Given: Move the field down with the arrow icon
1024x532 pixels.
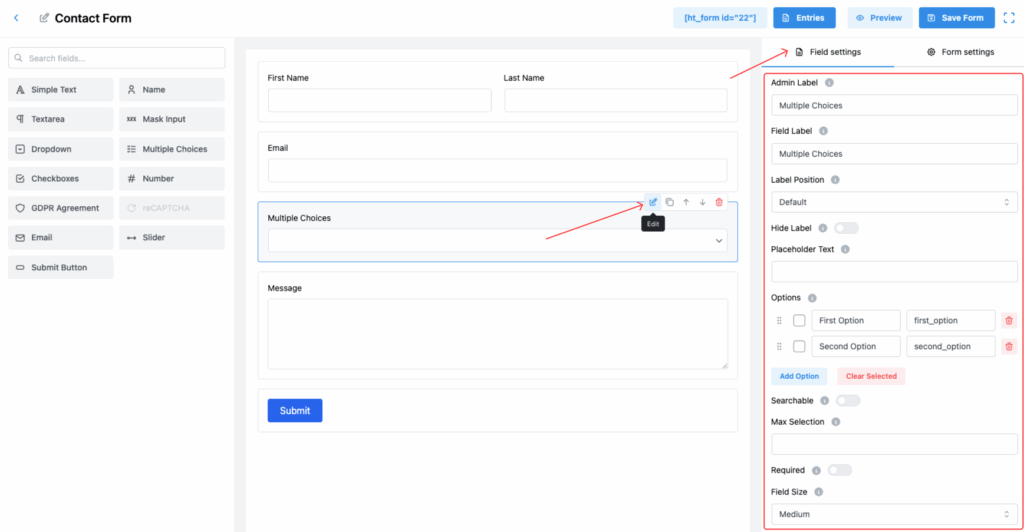Looking at the screenshot, I should pos(702,202).
